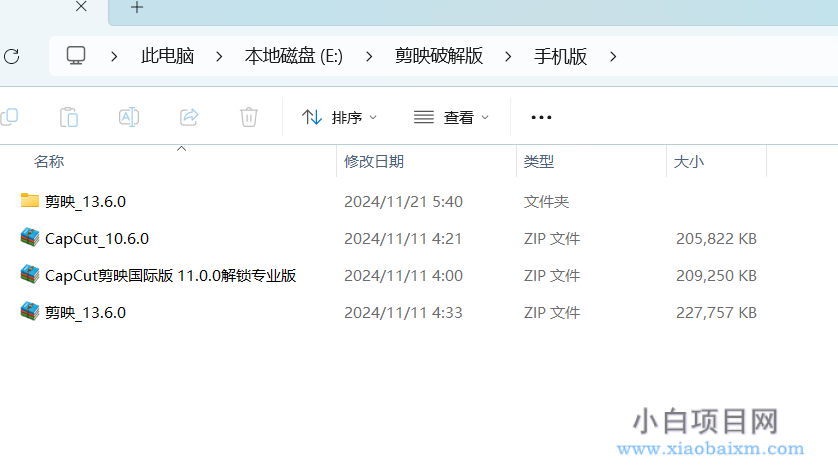Expand chevron after 手机版 breadcrumb
Image resolution: width=838 pixels, height=470 pixels.
tap(613, 56)
